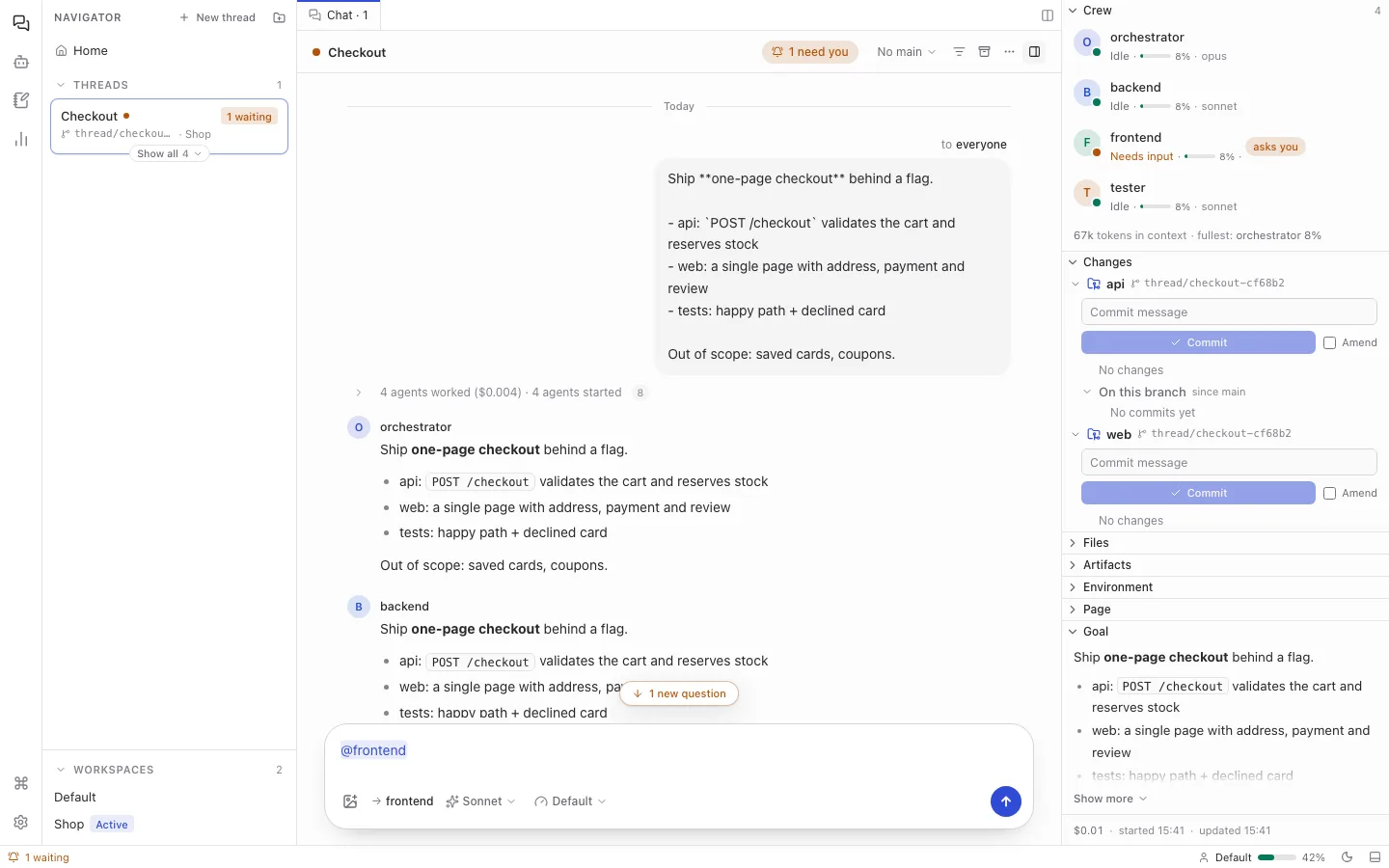This screenshot has height=868, width=1389.
Task: Click the web Commit message field
Action: click(x=1229, y=463)
